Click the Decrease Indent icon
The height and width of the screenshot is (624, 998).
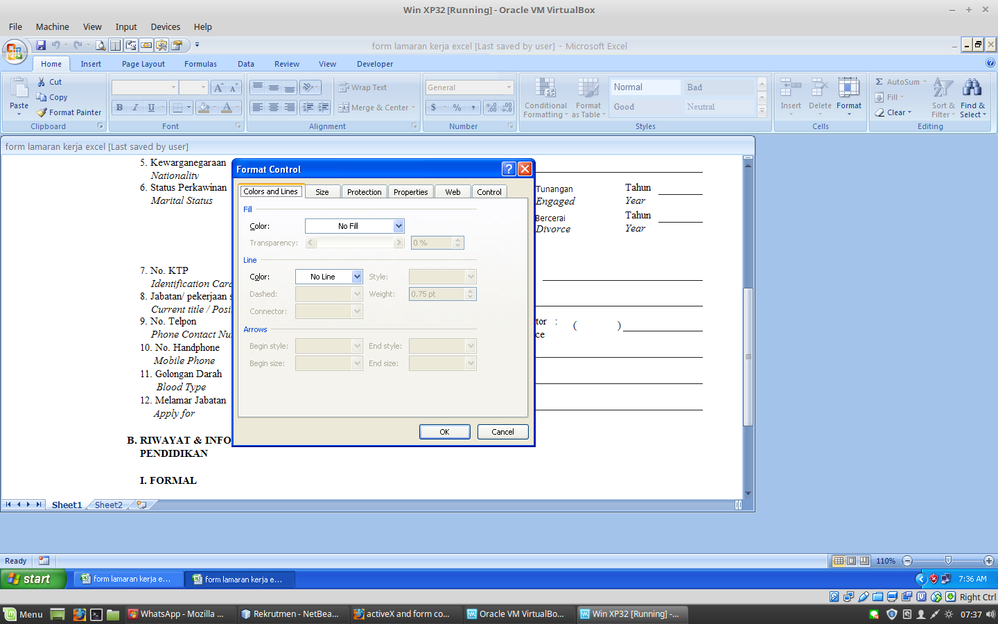pyautogui.click(x=307, y=108)
